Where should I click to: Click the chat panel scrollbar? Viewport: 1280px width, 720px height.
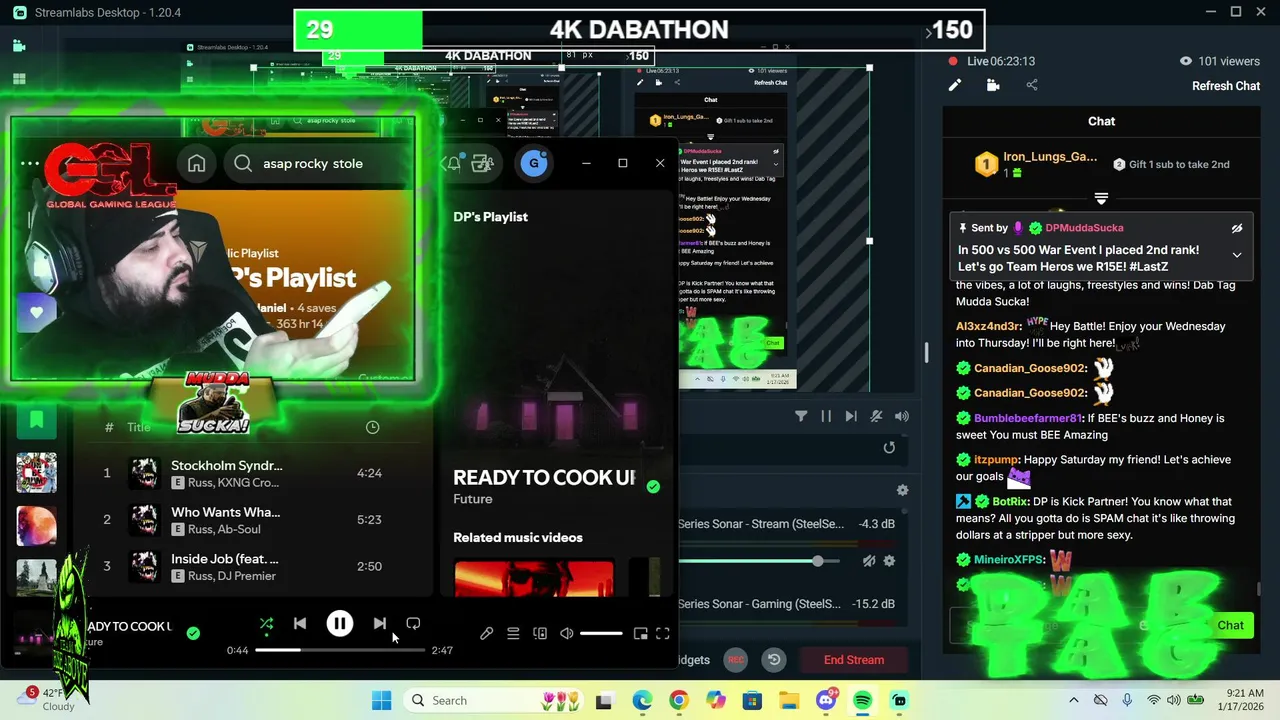[1258, 589]
